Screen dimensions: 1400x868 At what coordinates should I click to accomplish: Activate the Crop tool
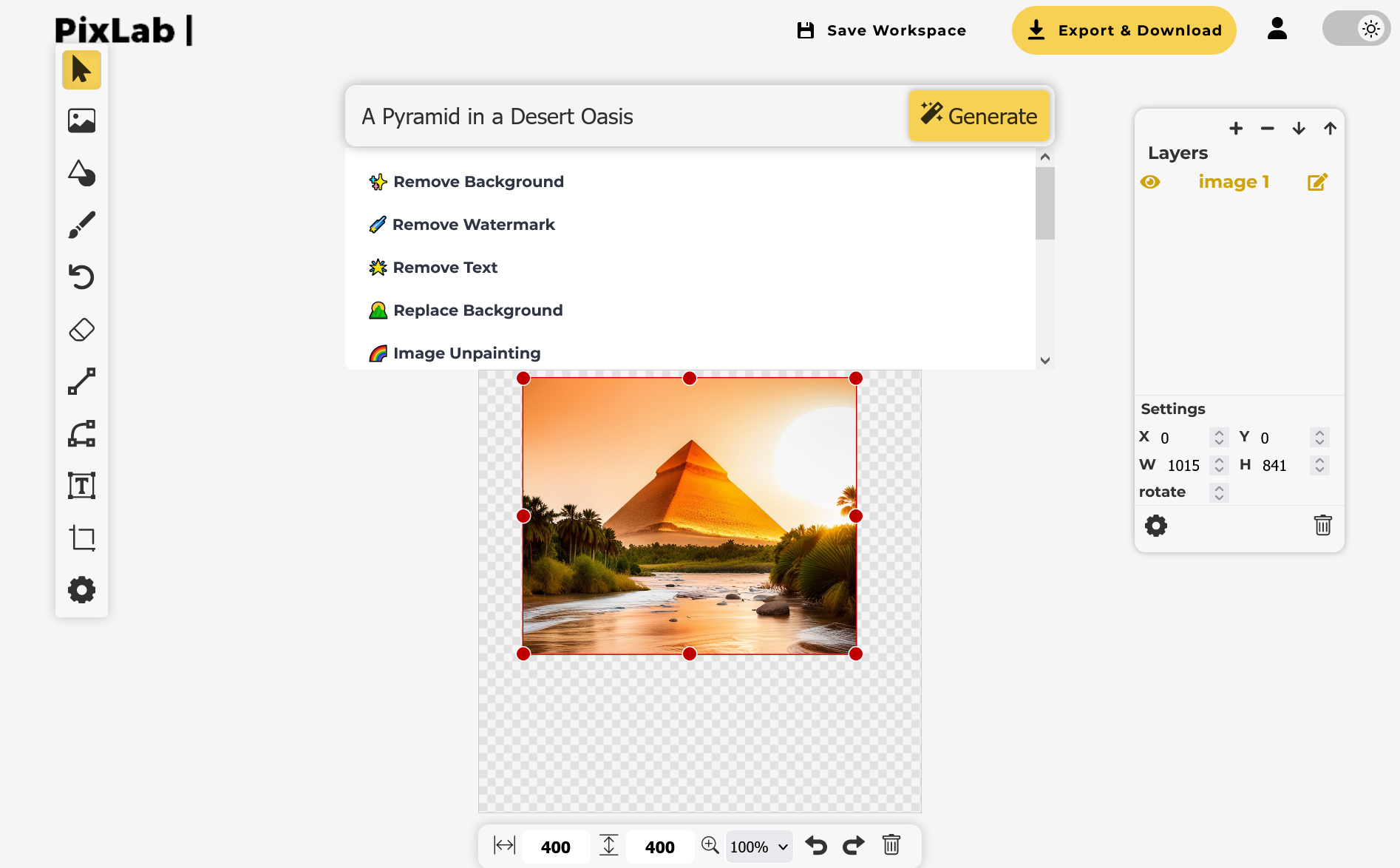tap(81, 538)
